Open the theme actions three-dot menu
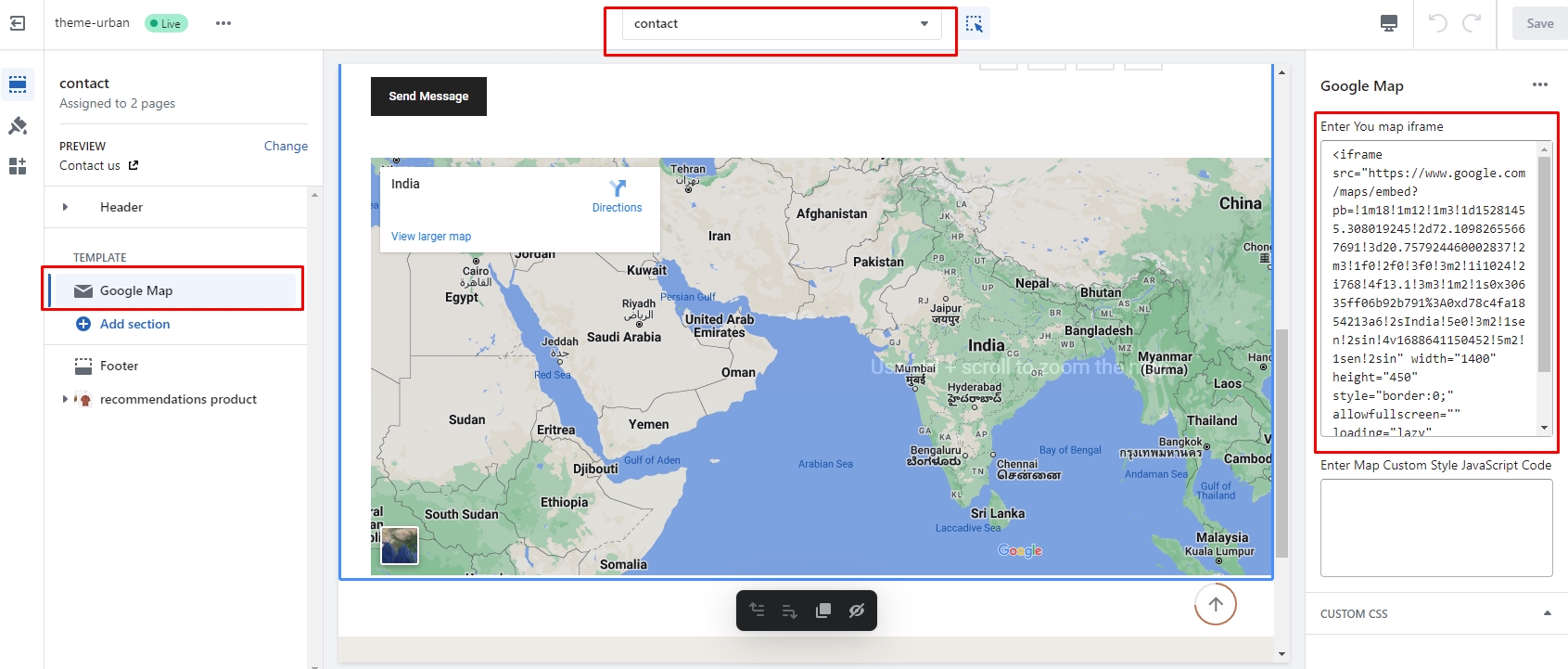This screenshot has width=1568, height=669. pos(223,23)
